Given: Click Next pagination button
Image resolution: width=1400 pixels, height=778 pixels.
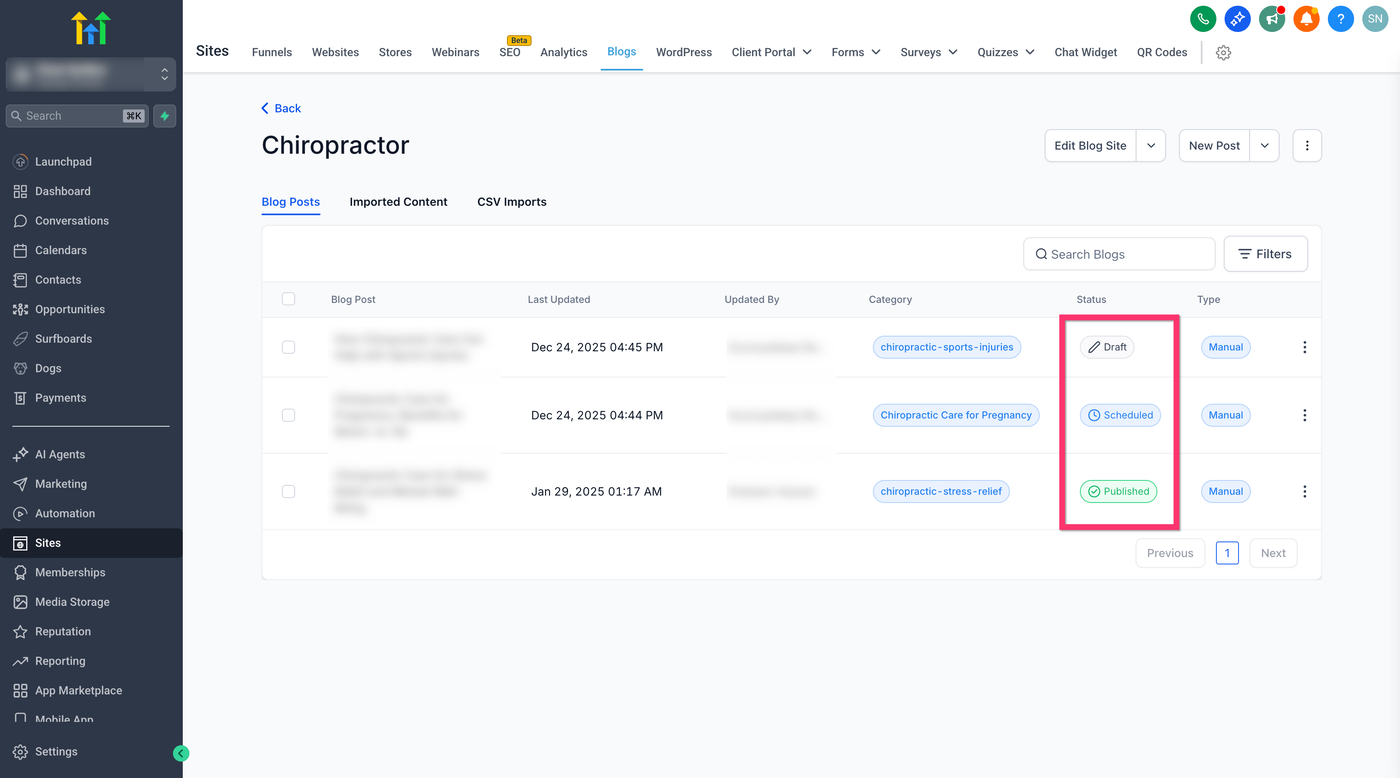Looking at the screenshot, I should 1273,553.
